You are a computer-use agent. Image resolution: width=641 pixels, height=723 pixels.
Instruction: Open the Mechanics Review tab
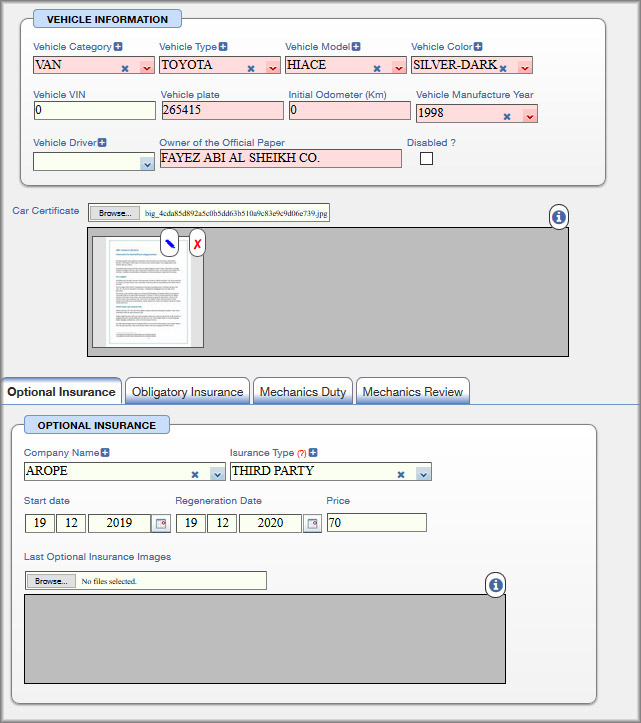(412, 392)
